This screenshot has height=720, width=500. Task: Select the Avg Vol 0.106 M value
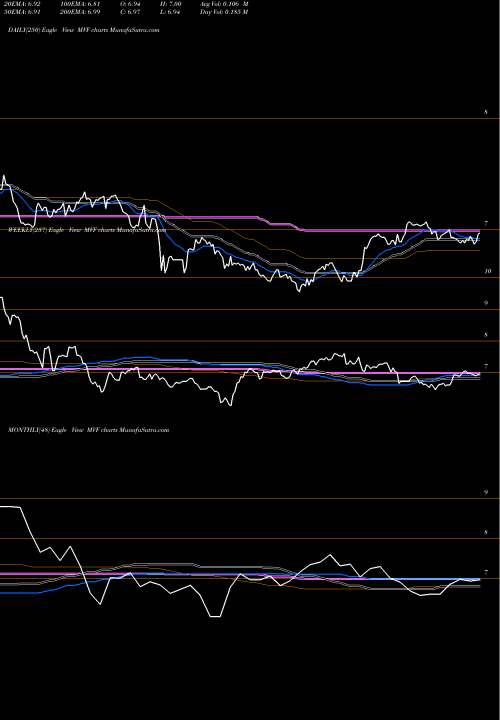[x=225, y=3]
